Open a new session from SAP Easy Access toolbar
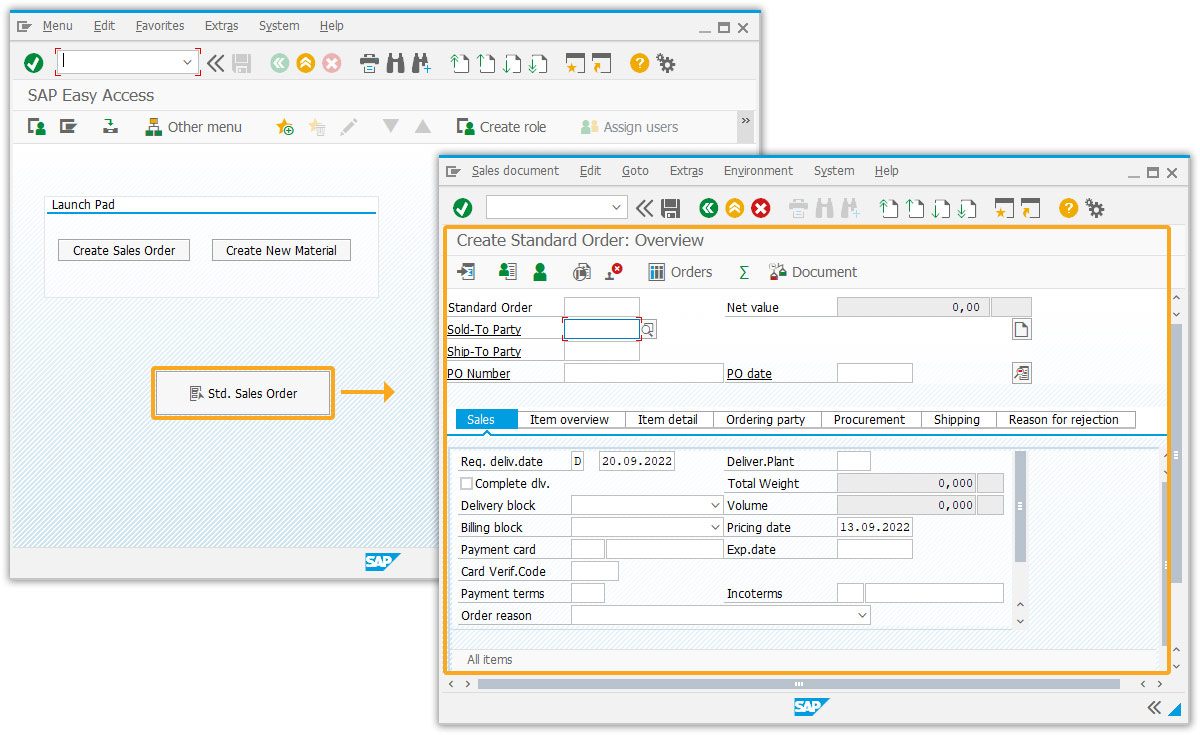 tap(574, 63)
